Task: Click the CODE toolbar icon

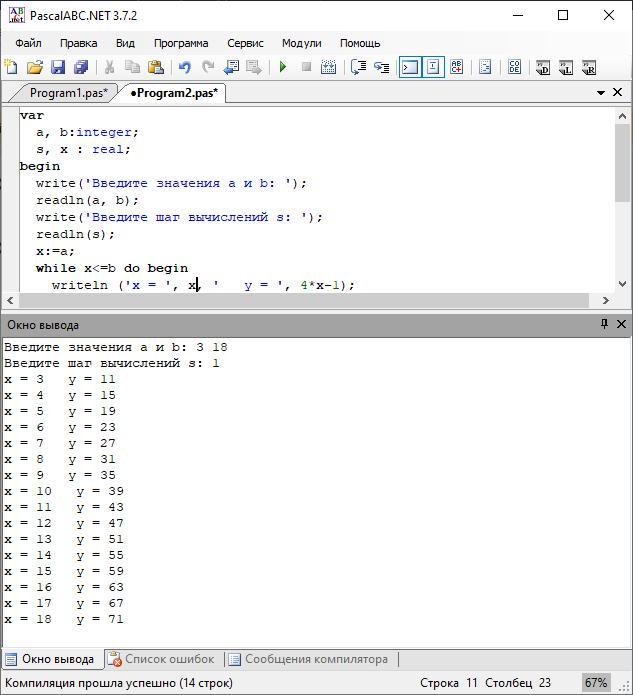Action: click(514, 67)
